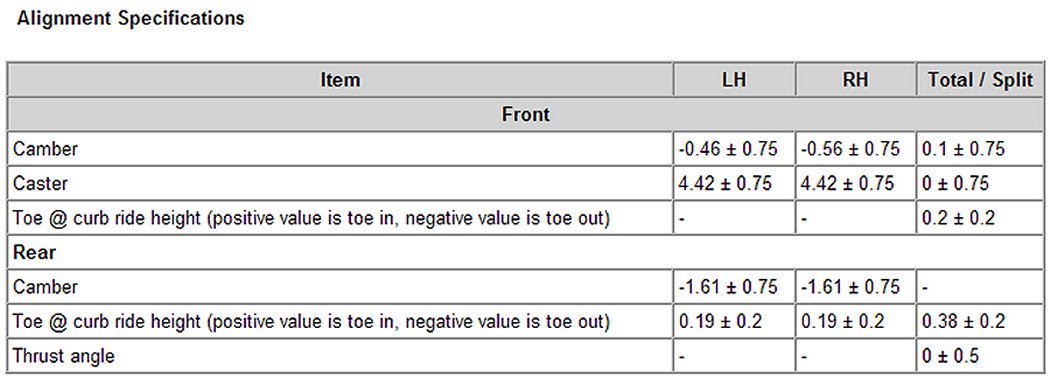This screenshot has width=1050, height=378.
Task: Select the Thrust angle row label
Action: [x=64, y=356]
